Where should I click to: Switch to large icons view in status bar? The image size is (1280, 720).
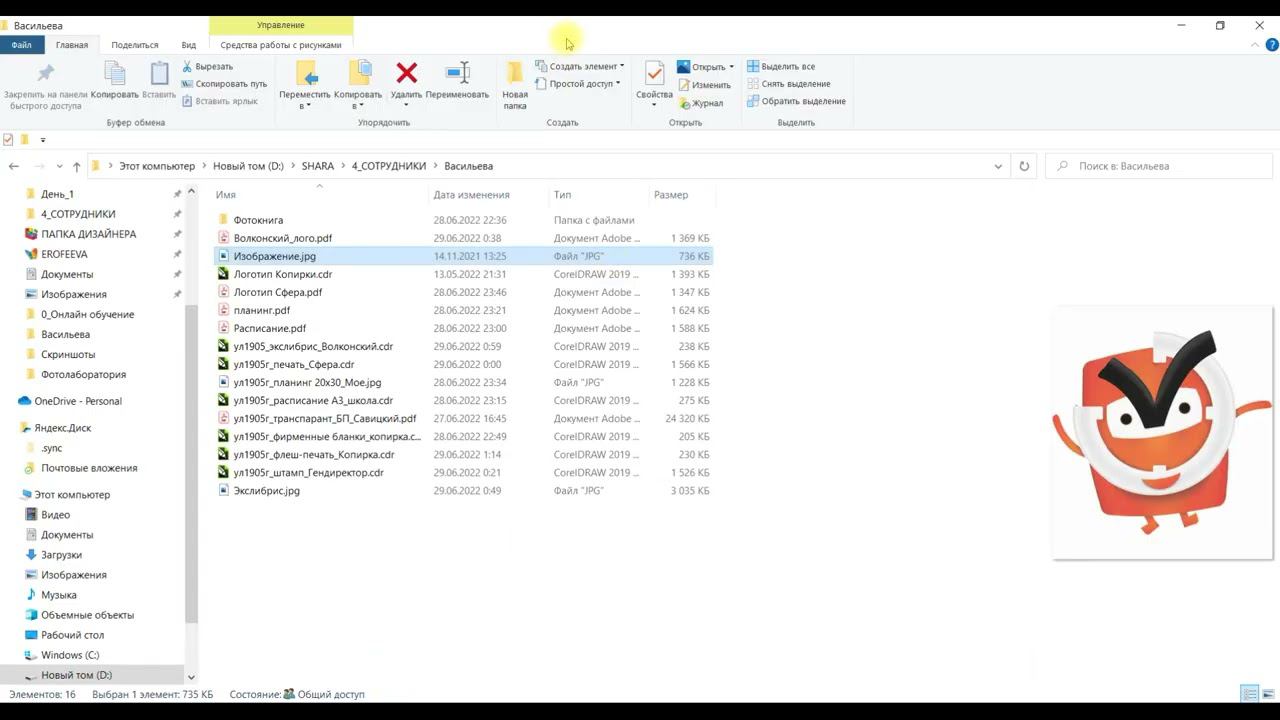click(1268, 694)
